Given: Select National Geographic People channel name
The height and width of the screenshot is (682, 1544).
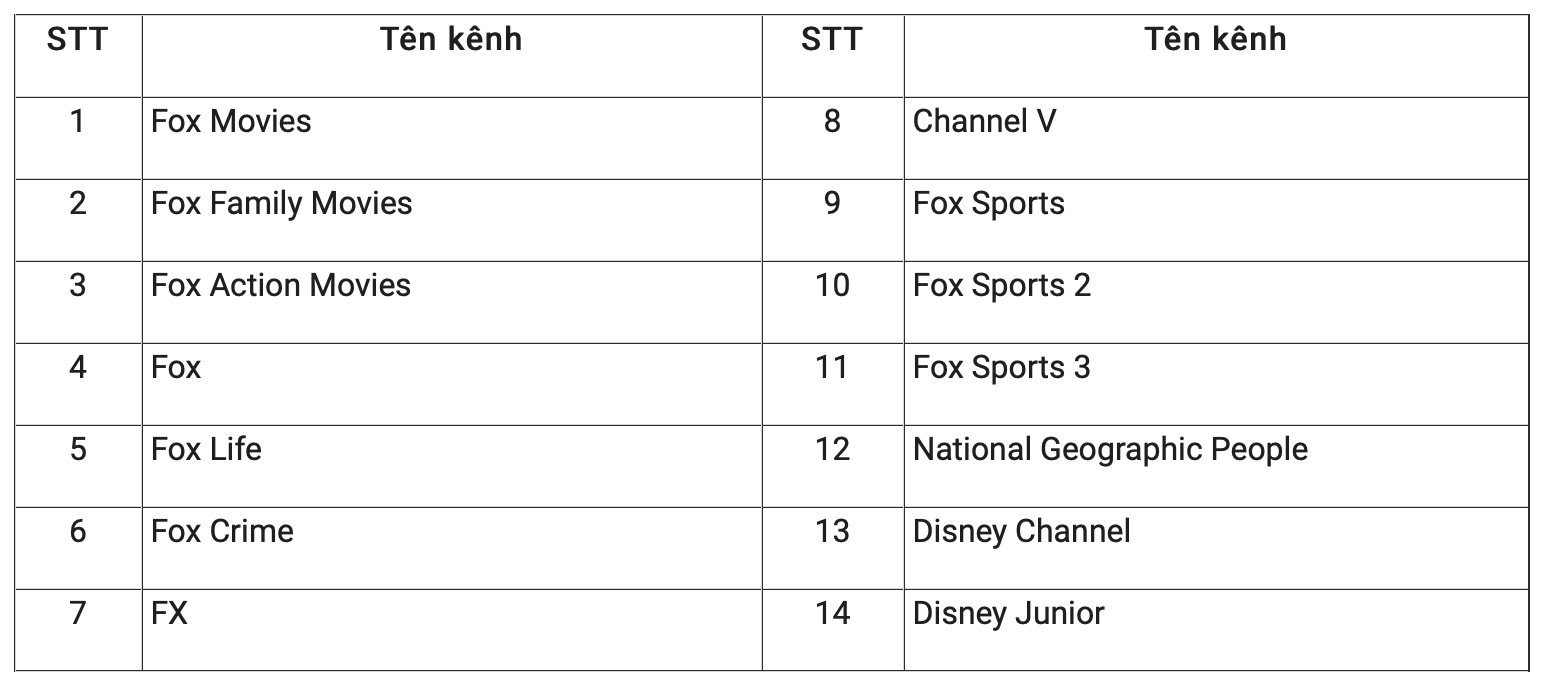Looking at the screenshot, I should 1110,450.
